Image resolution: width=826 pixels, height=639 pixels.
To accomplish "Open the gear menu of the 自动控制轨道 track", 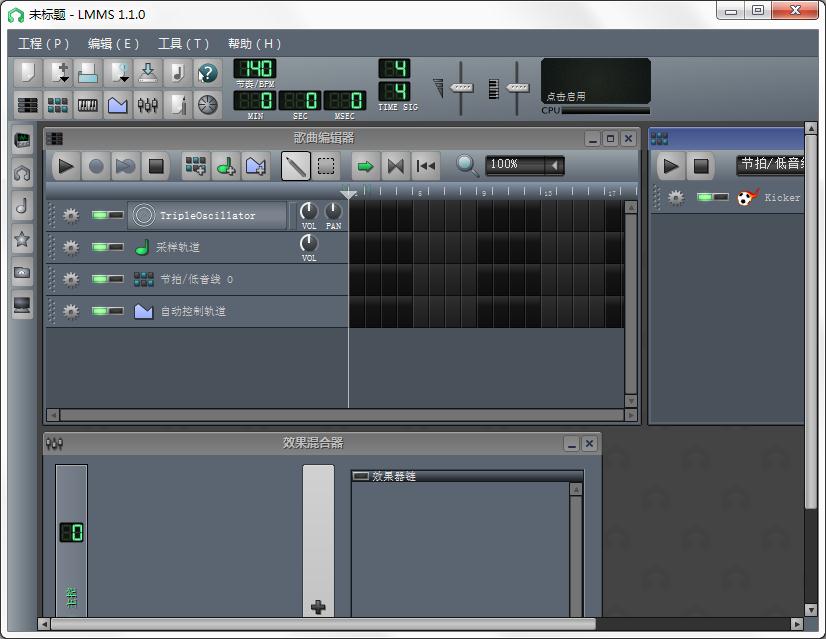I will click(x=70, y=310).
